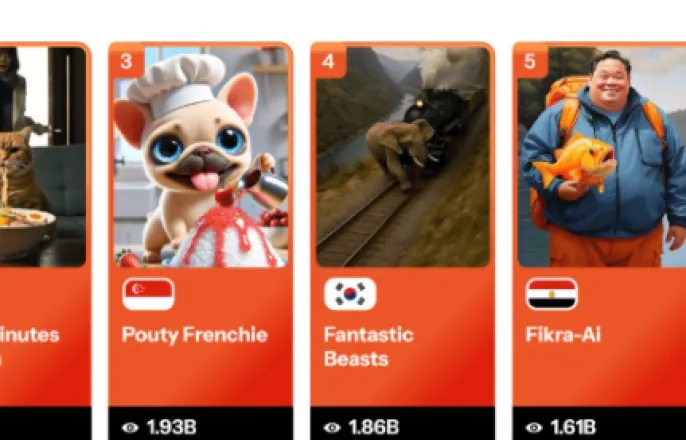The height and width of the screenshot is (440, 686).
Task: Click the 1.86B view count
Action: (x=374, y=427)
